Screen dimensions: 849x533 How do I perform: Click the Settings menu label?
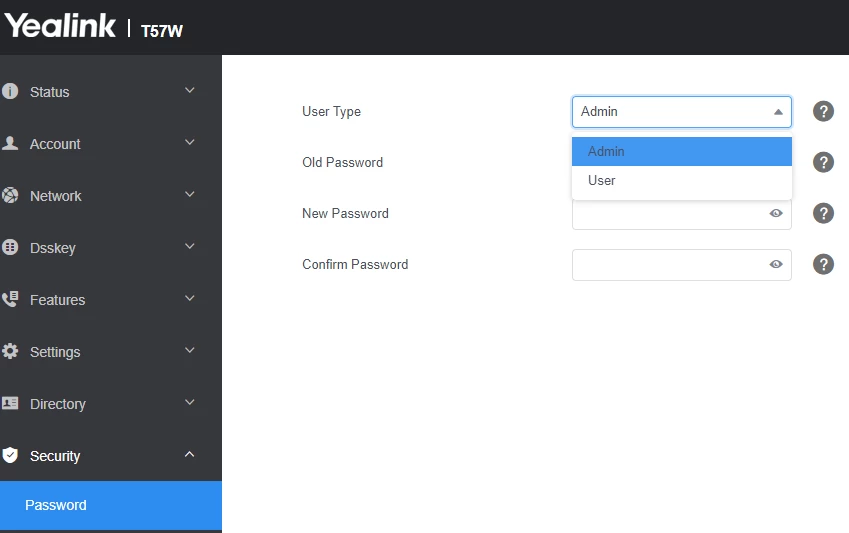(x=55, y=352)
